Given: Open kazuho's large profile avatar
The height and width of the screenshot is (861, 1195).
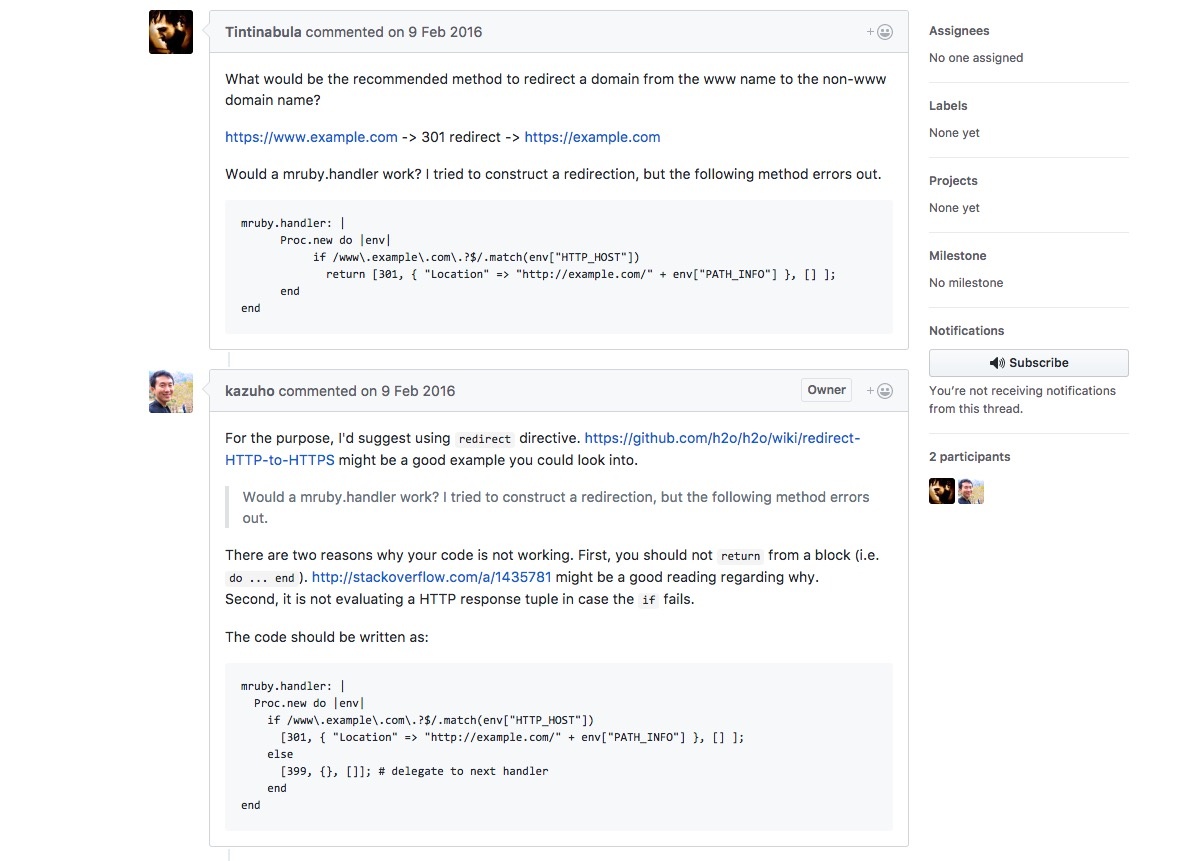Looking at the screenshot, I should click(171, 391).
